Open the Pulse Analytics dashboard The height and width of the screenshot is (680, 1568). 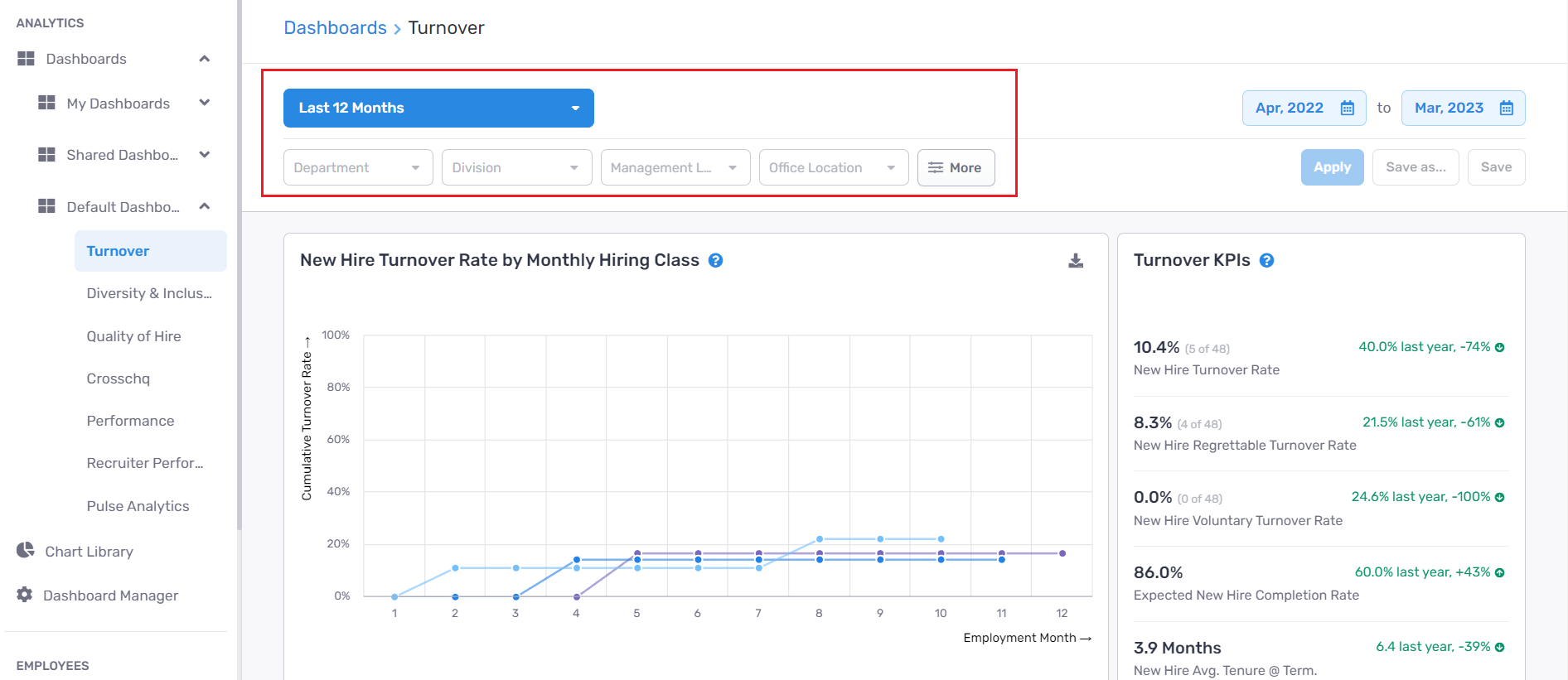tap(138, 506)
